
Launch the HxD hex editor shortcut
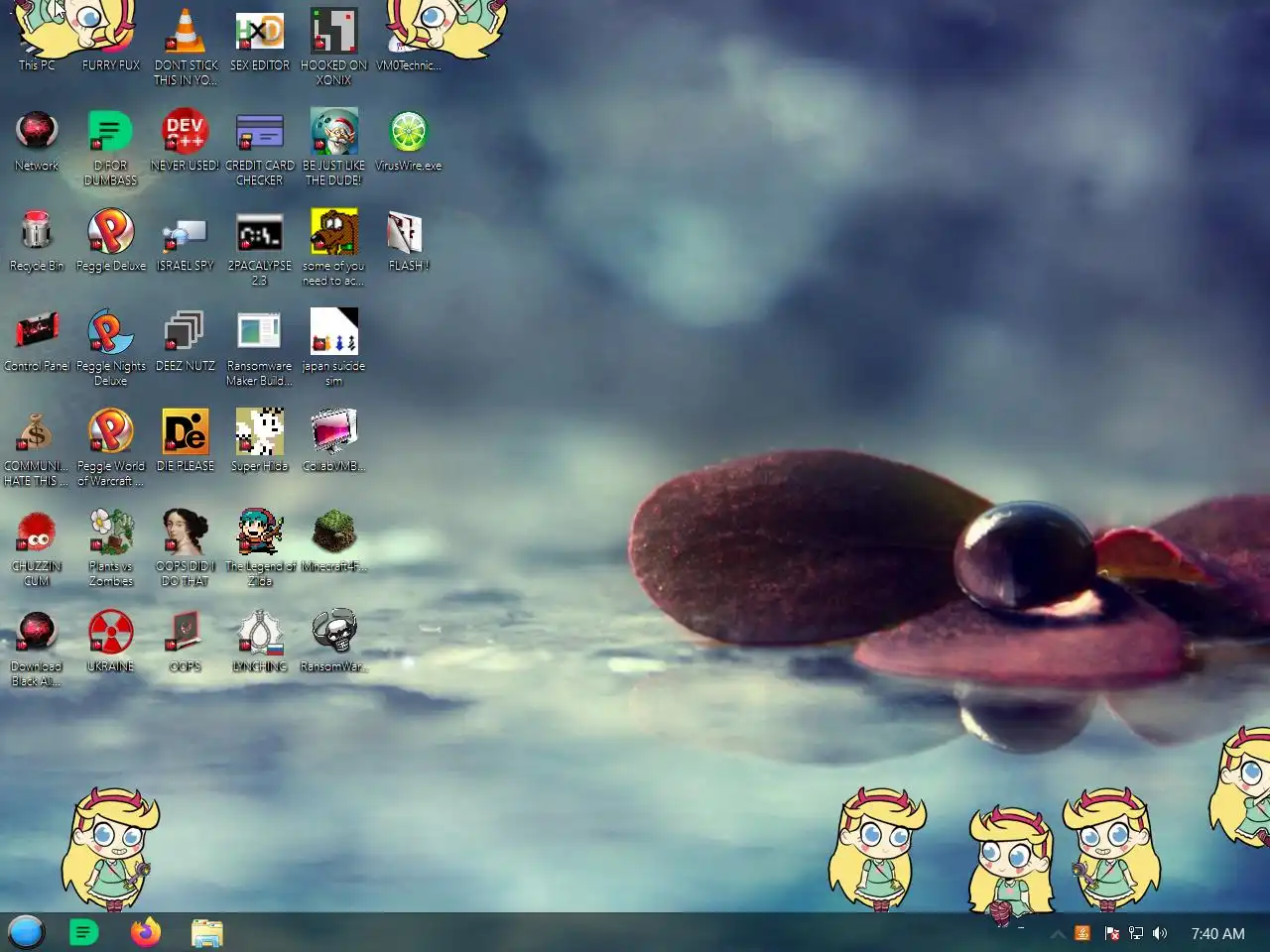pos(260,38)
